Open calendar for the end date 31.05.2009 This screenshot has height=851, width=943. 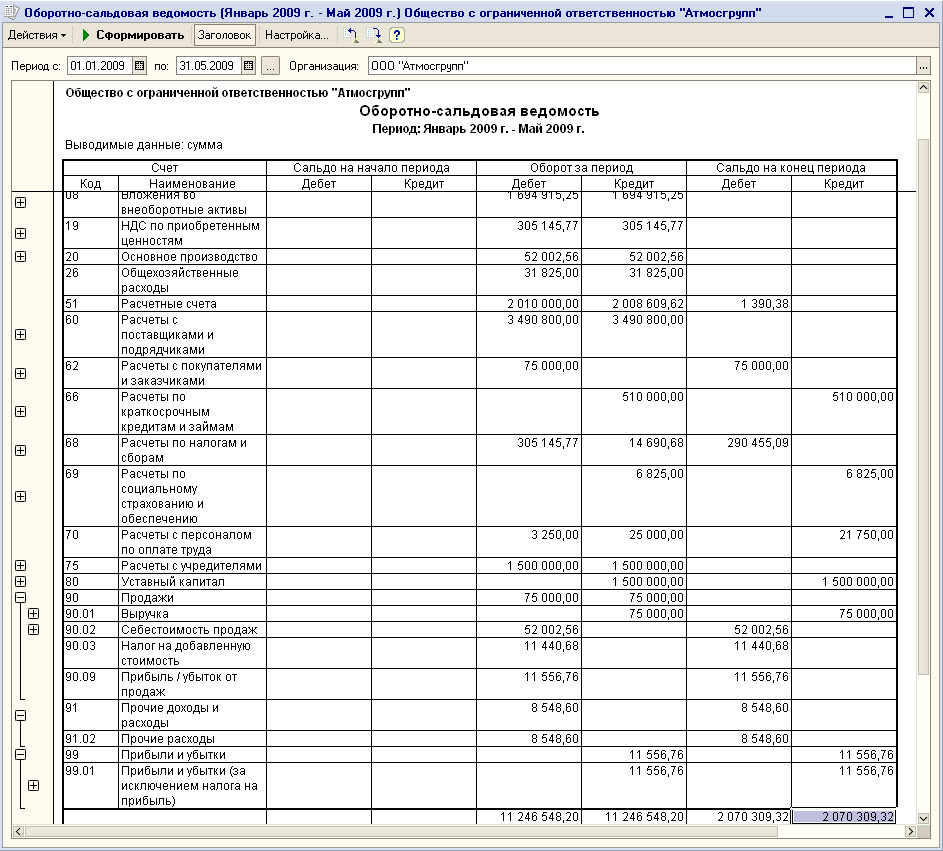(x=248, y=66)
